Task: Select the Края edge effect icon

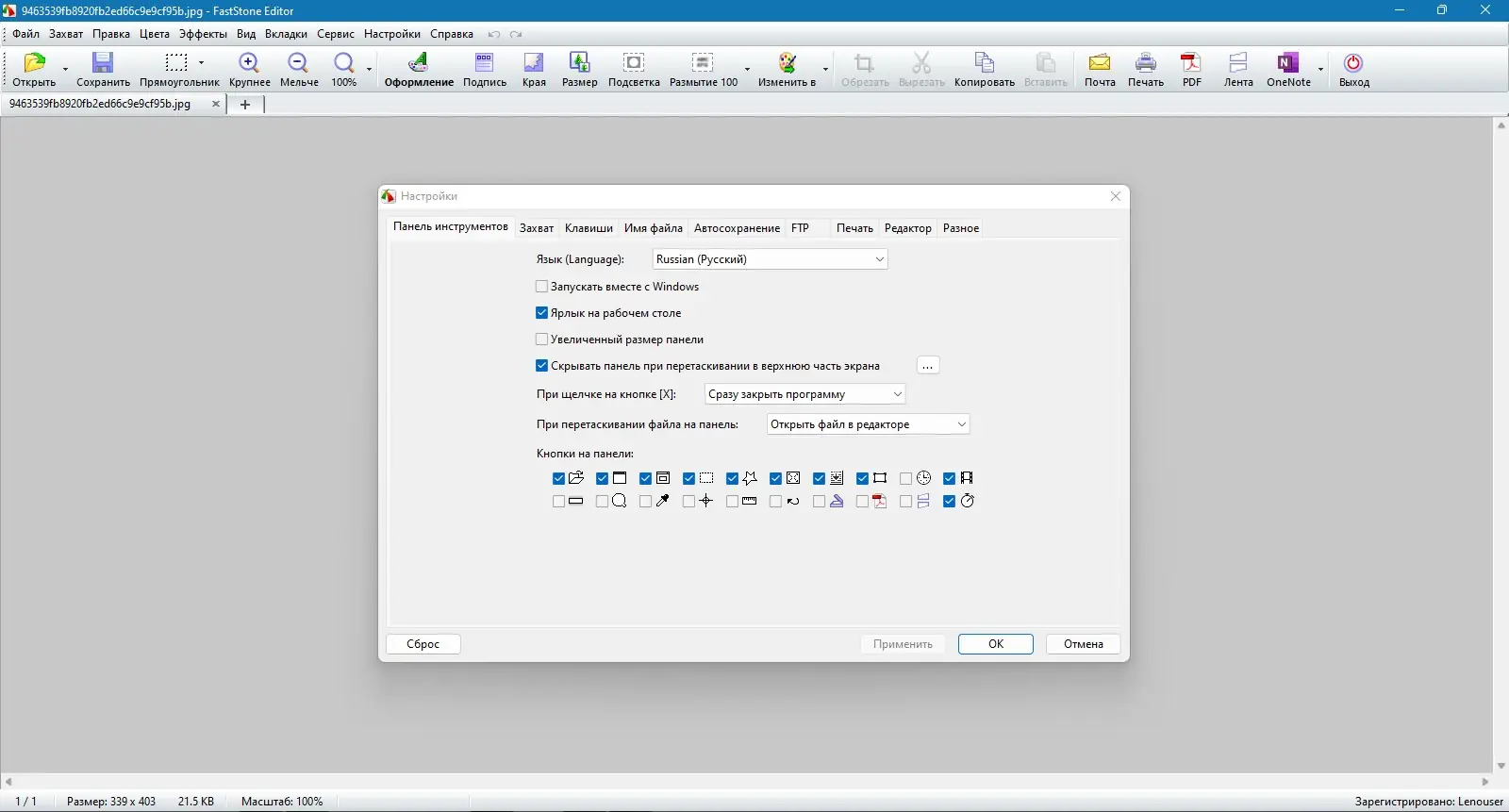Action: point(534,62)
